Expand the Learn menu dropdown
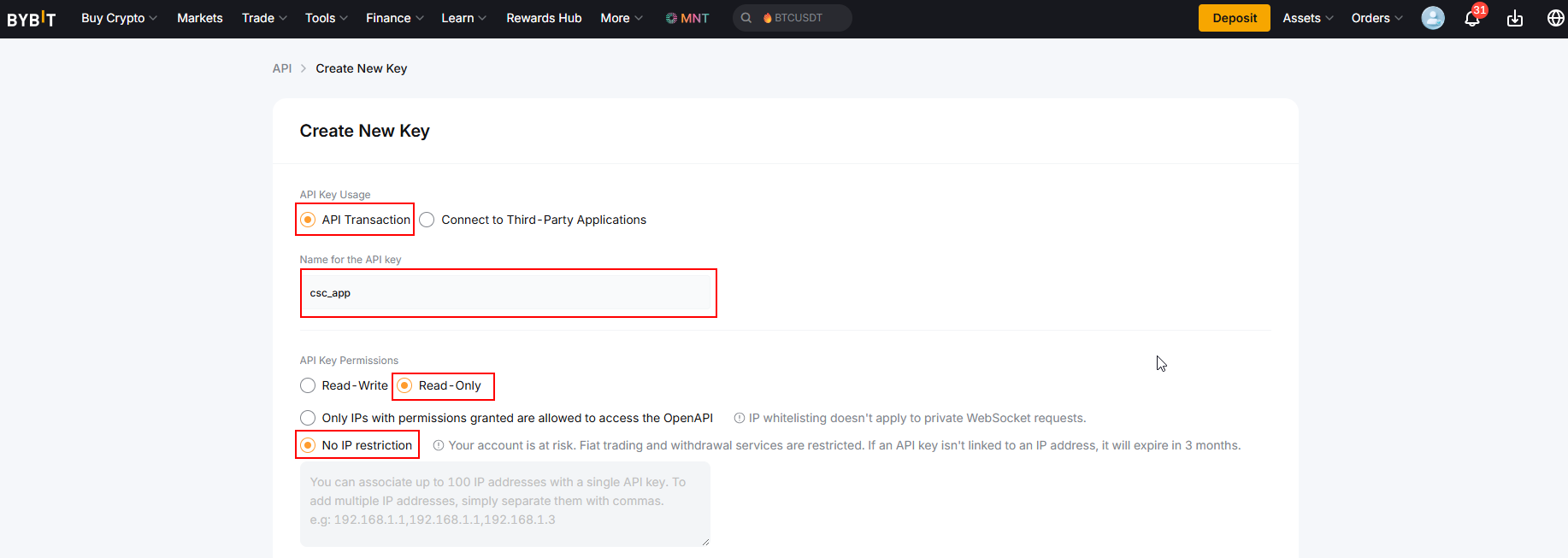Screen dimensions: 1568x558 463,18
